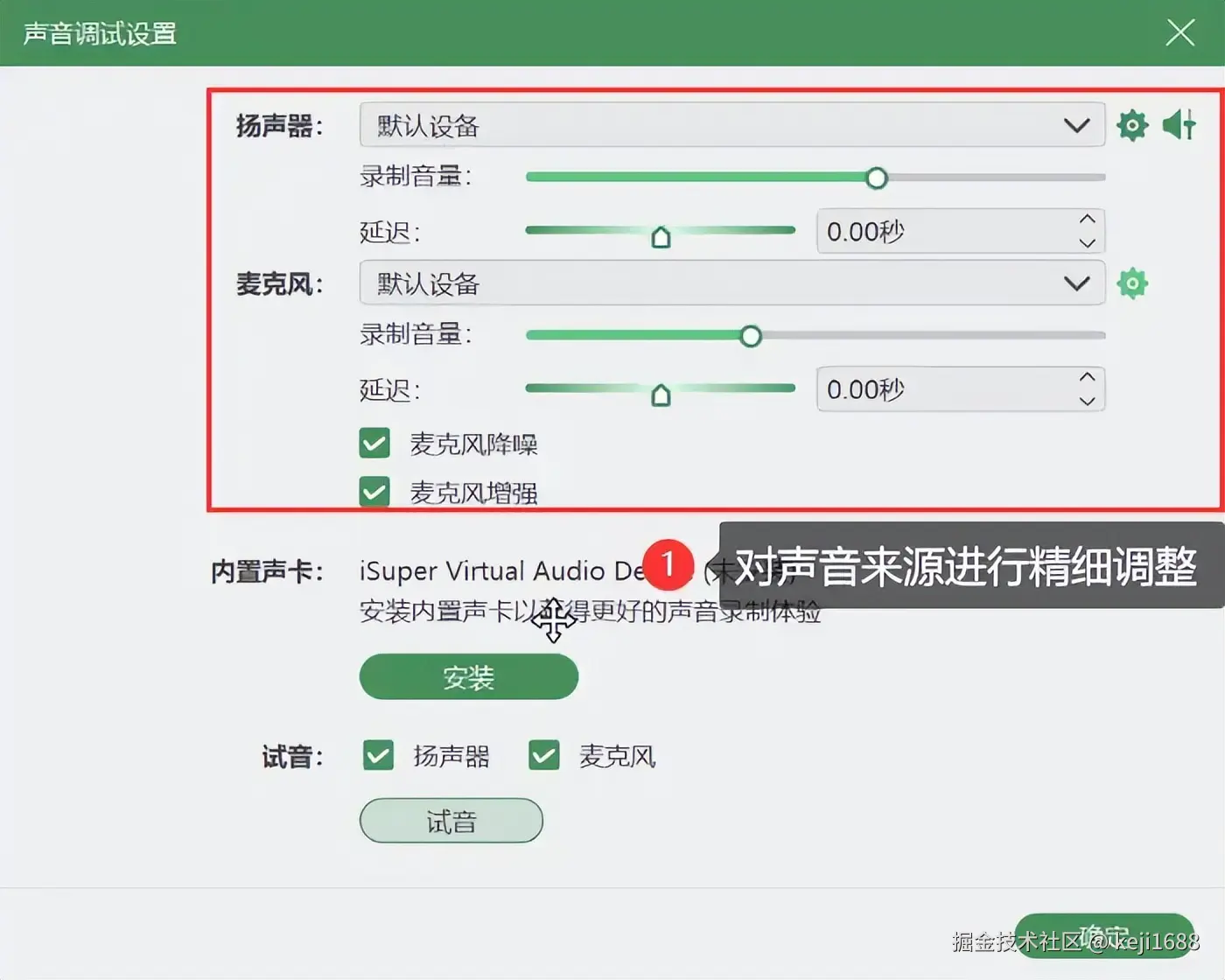Open the speaker settings gear icon
Image resolution: width=1225 pixels, height=980 pixels.
tap(1132, 125)
